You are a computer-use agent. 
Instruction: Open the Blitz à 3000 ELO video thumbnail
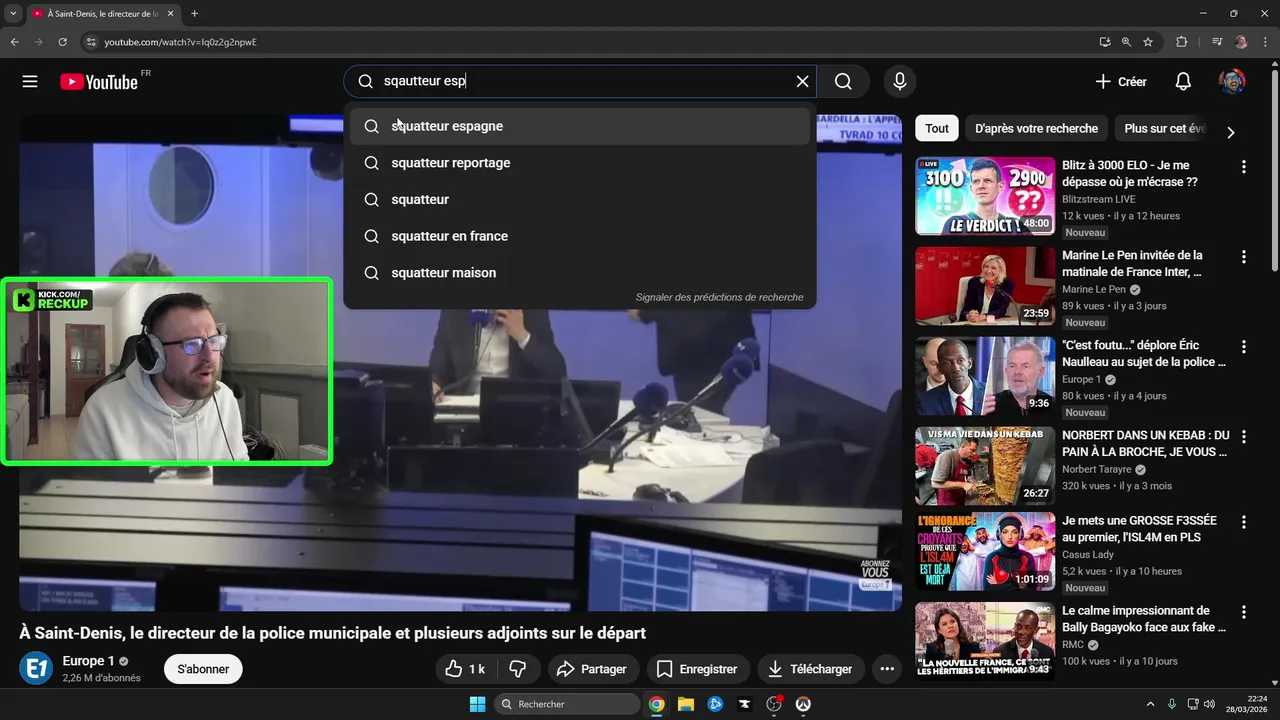click(x=985, y=196)
